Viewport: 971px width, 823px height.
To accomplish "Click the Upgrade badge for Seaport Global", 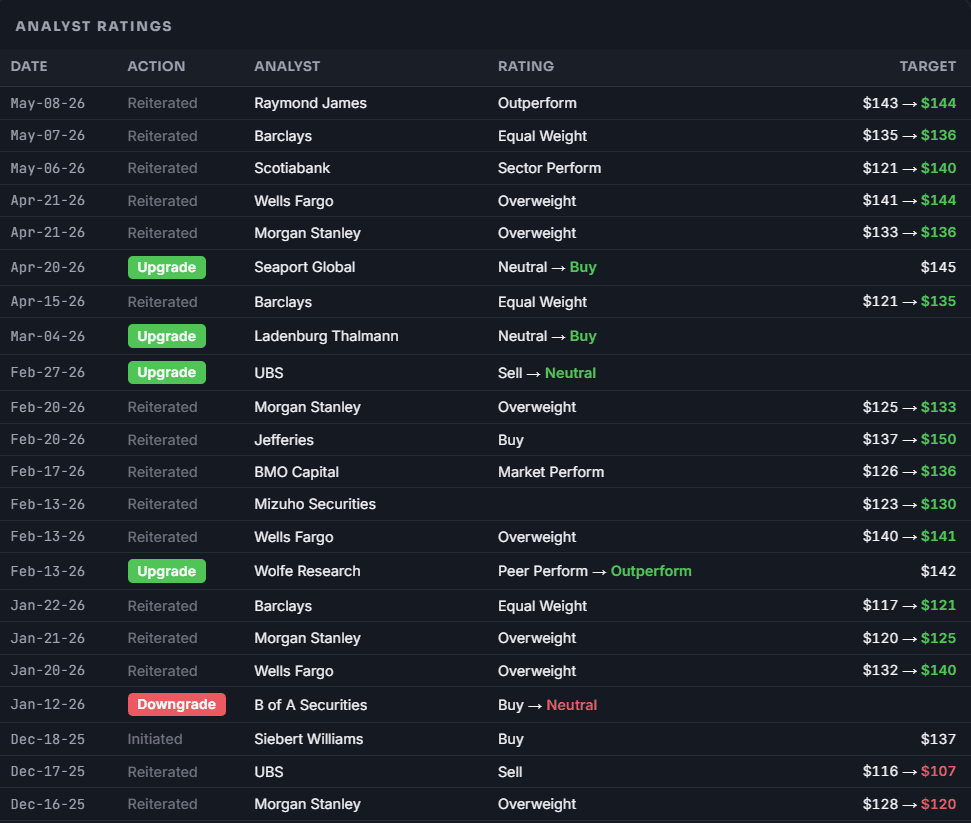I will [x=167, y=268].
